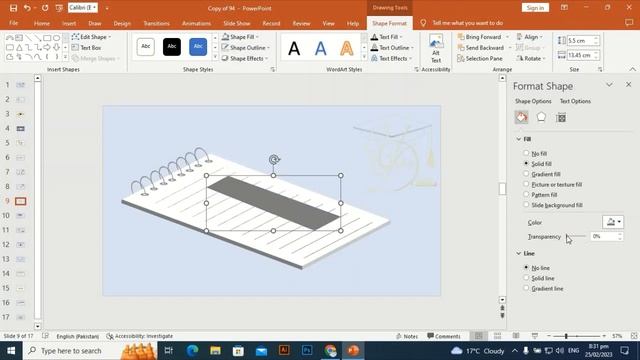Apply black Abc shape style
The width and height of the screenshot is (640, 360).
(172, 47)
